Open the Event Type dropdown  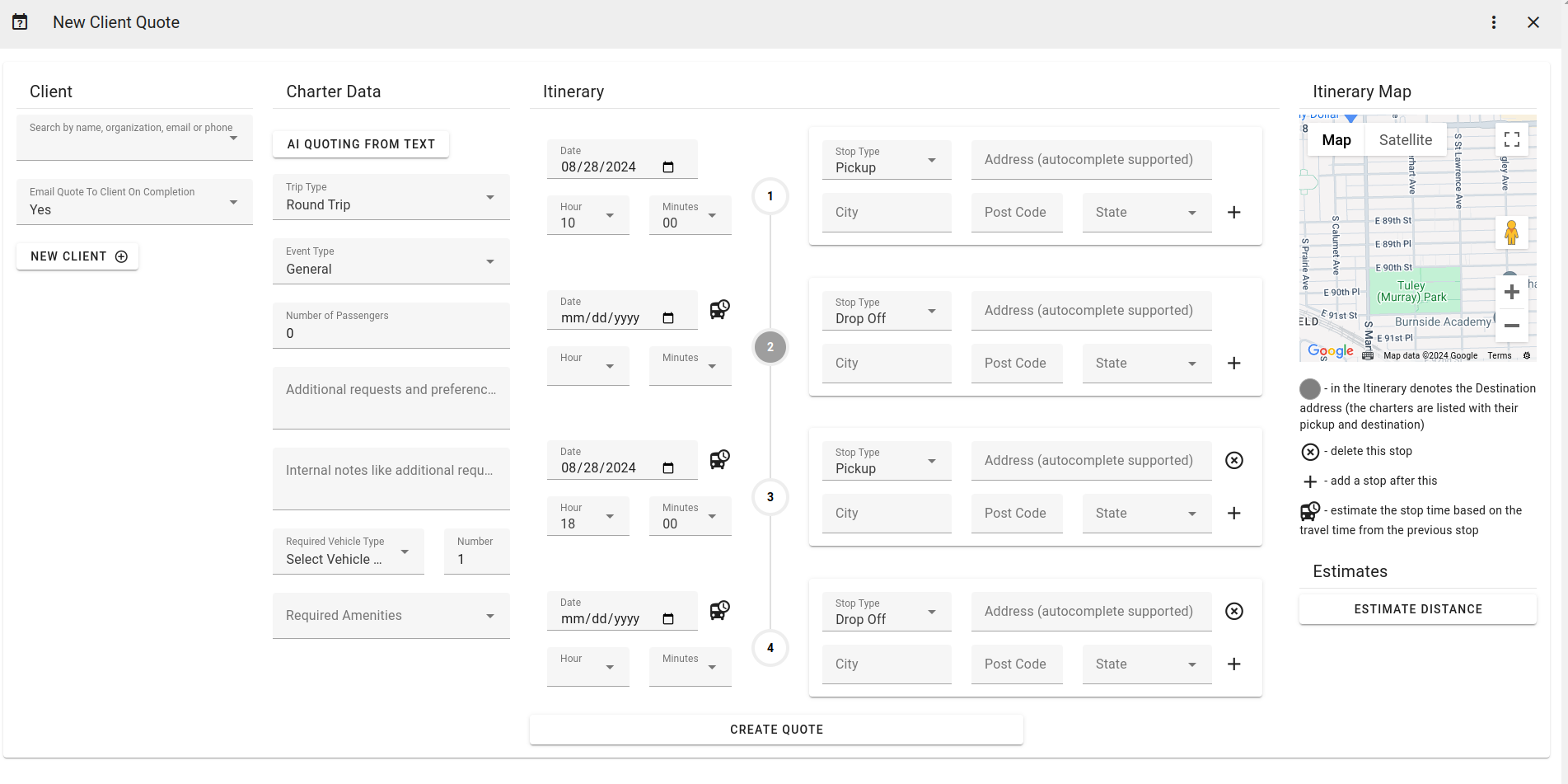coord(391,261)
